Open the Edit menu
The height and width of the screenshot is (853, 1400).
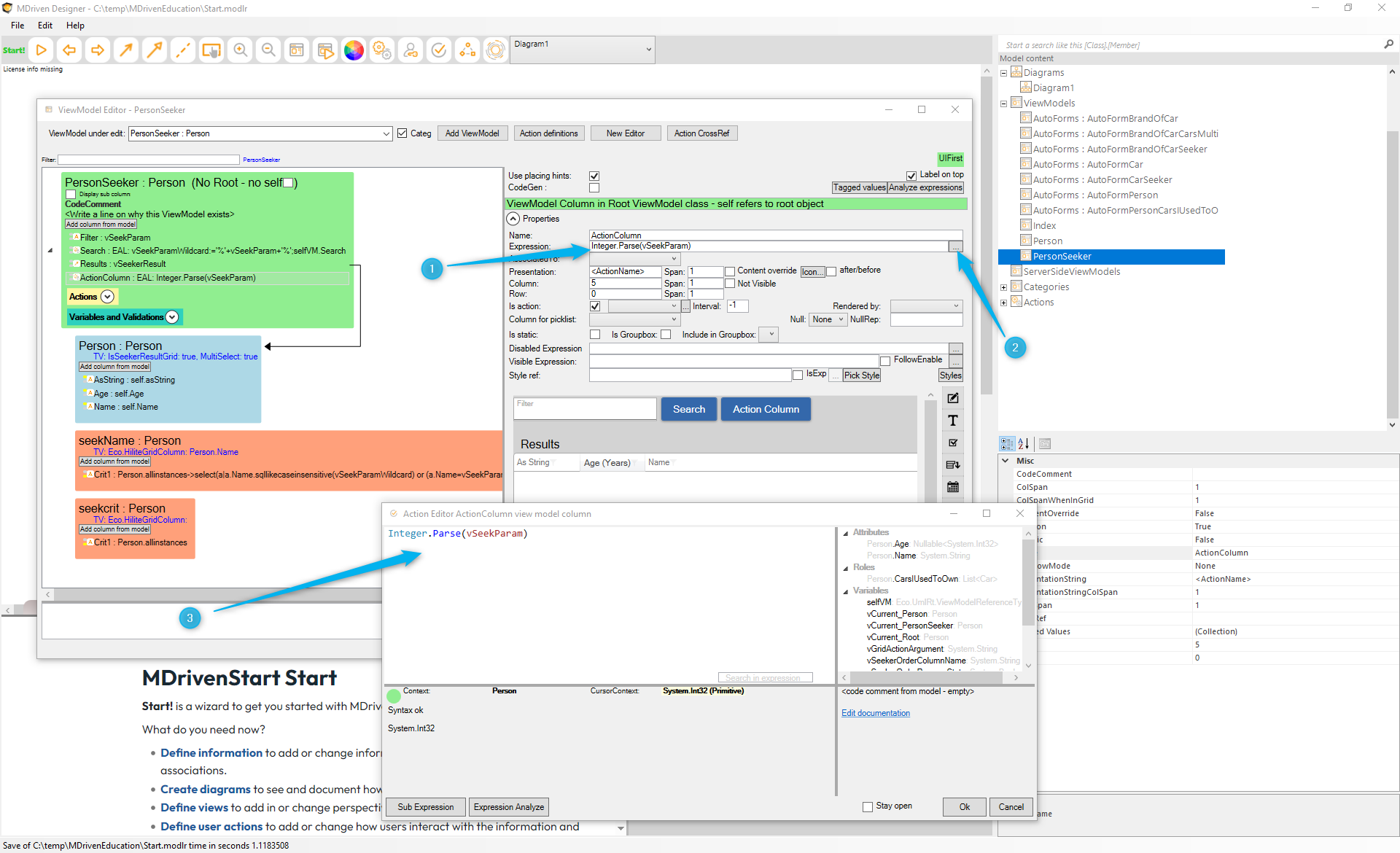[45, 26]
